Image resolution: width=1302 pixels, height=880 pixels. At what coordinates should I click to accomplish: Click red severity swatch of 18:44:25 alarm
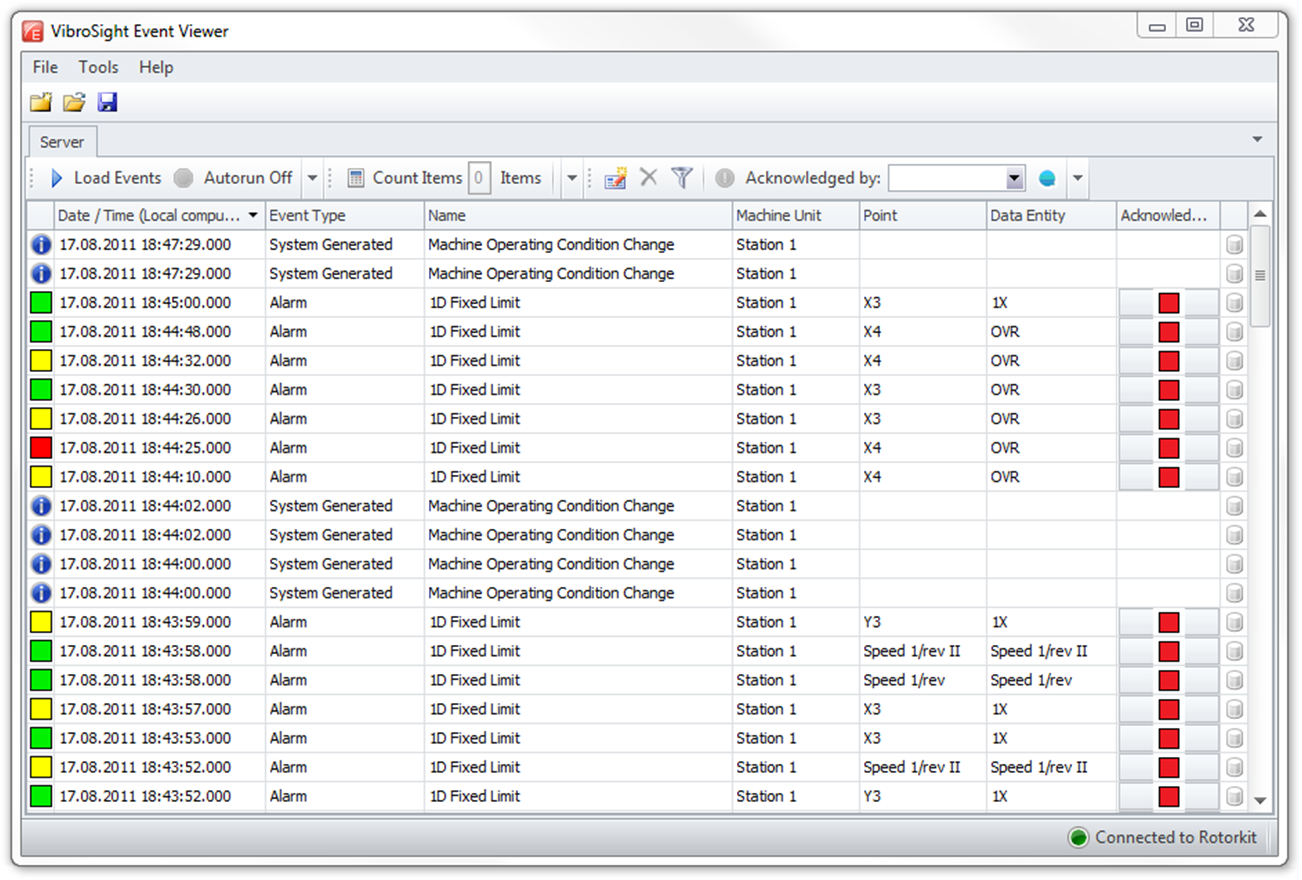[x=40, y=448]
